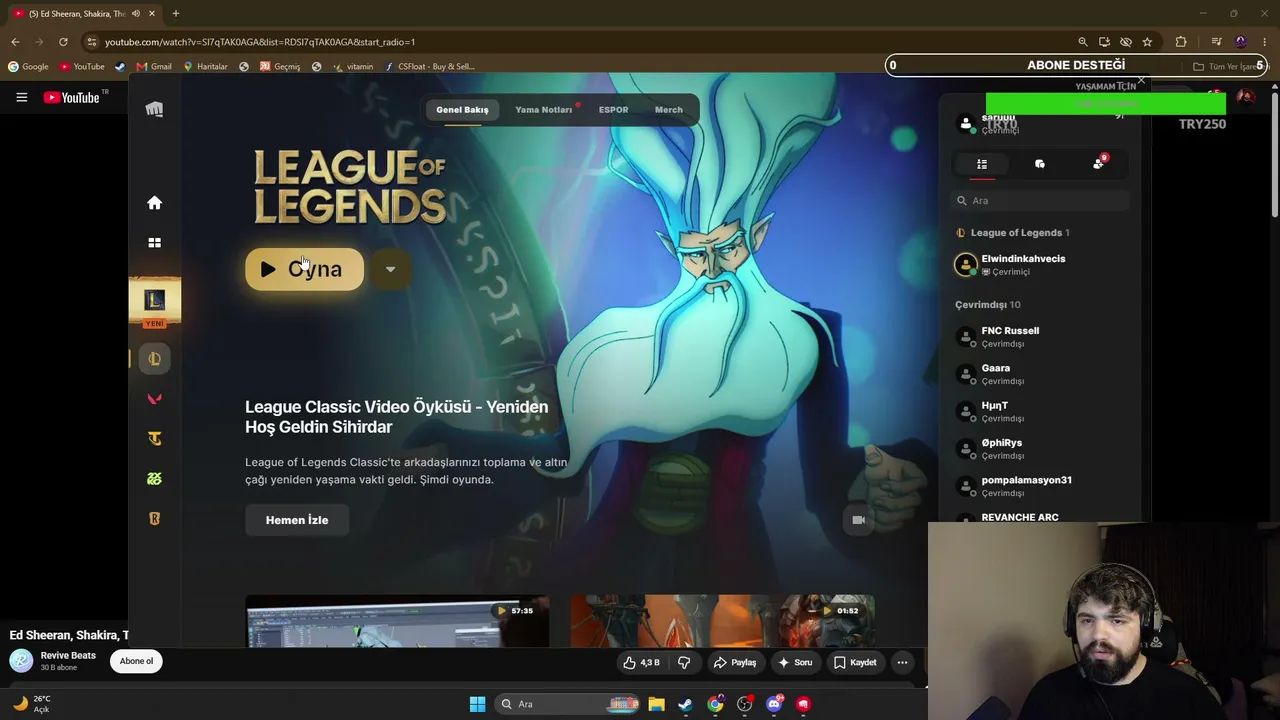
Task: Click the Paylaş share button
Action: point(735,662)
